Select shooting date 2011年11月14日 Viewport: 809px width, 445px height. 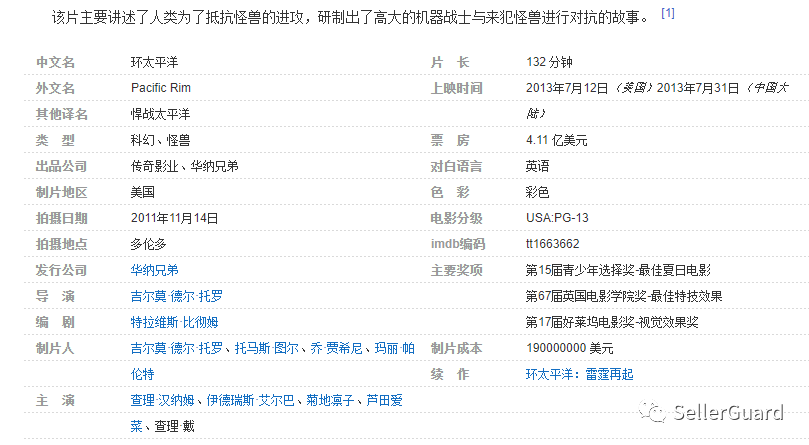pos(174,218)
